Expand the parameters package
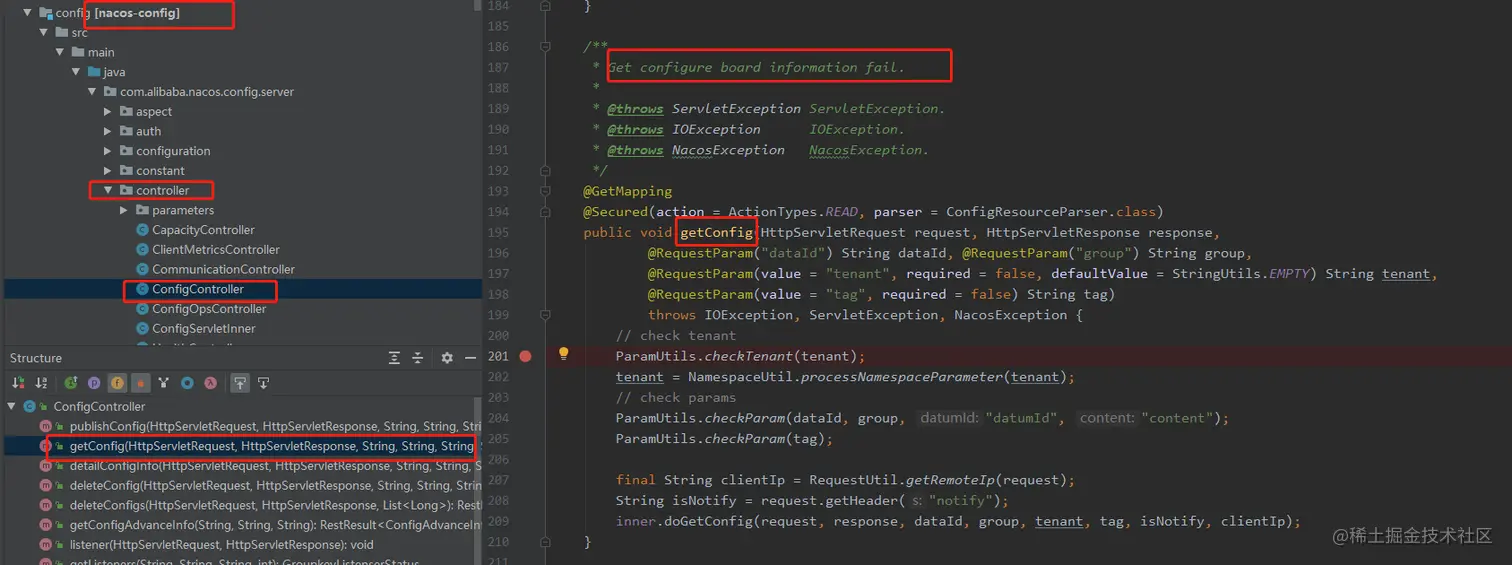This screenshot has width=1512, height=565. click(124, 210)
